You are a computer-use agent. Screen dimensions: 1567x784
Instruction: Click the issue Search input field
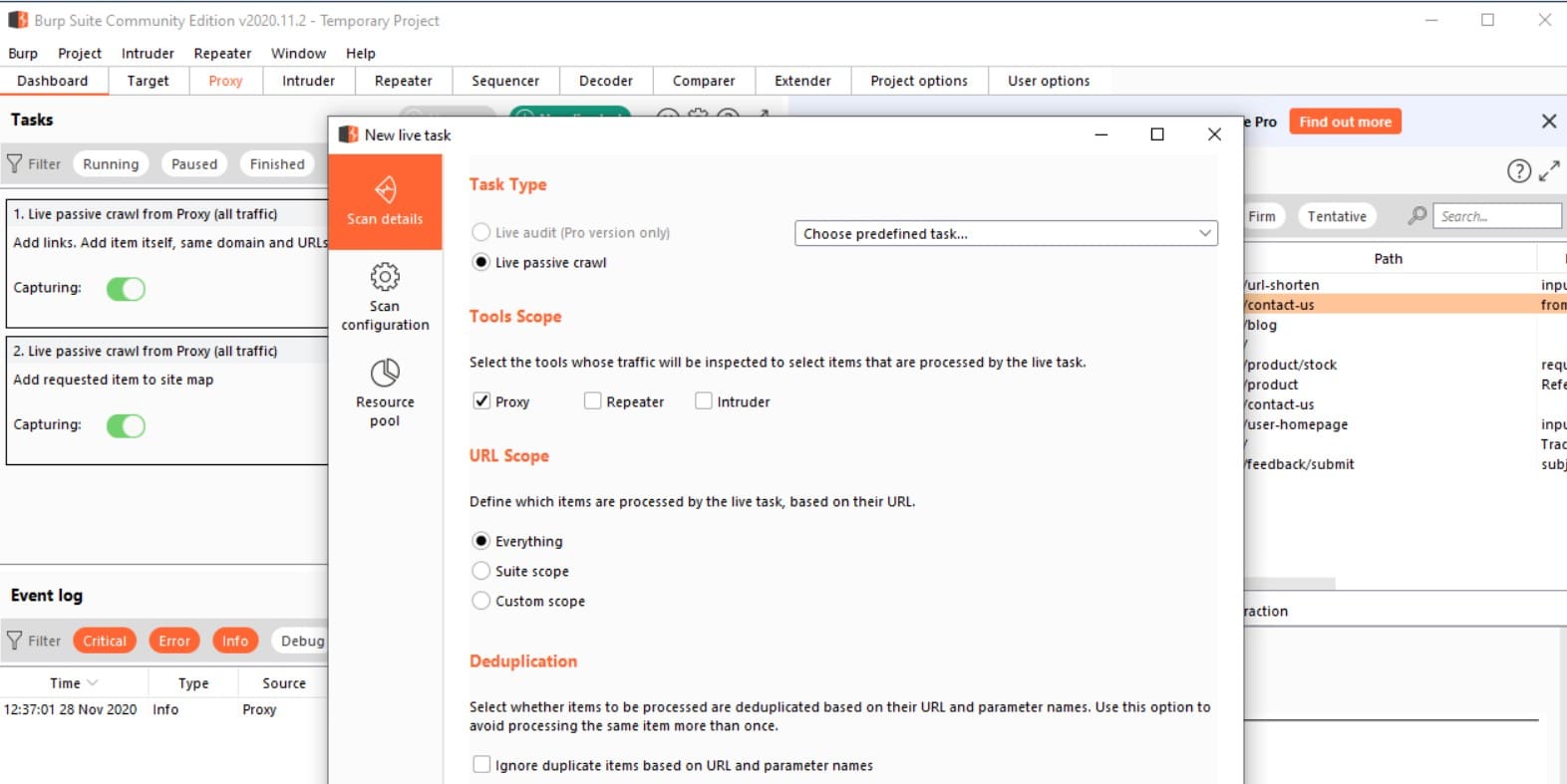(1497, 216)
